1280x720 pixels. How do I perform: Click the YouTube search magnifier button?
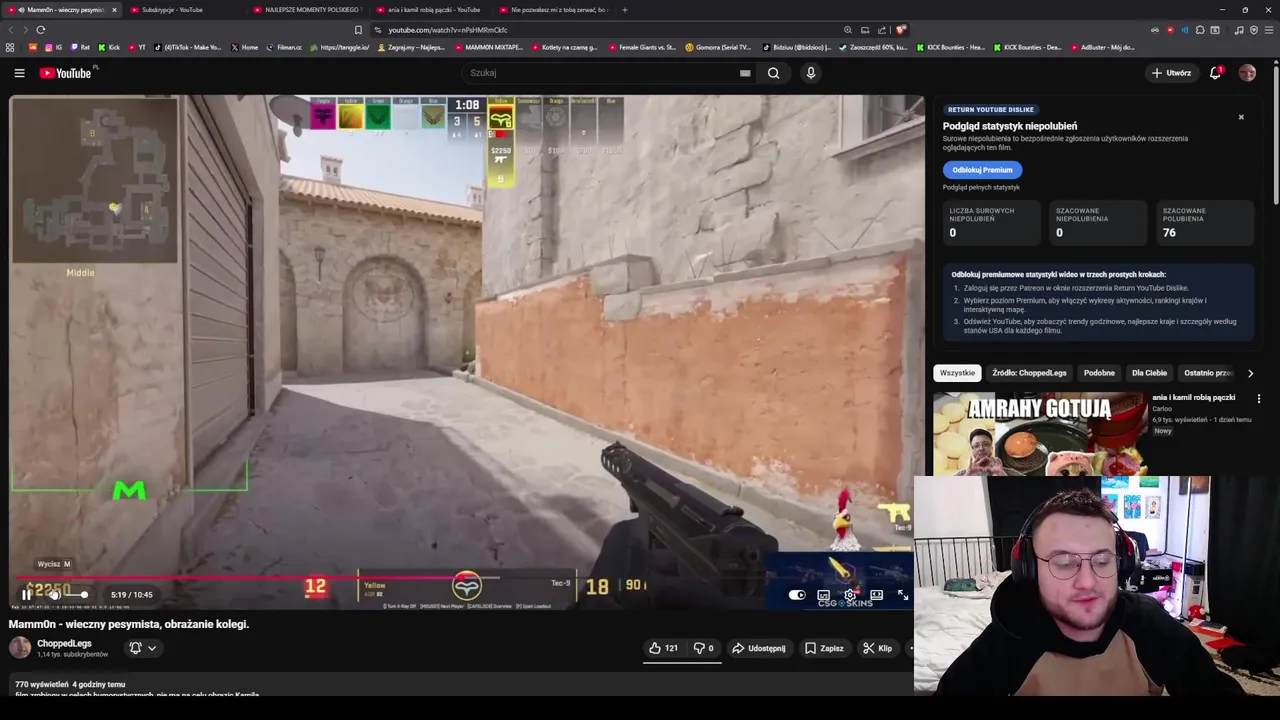click(773, 73)
